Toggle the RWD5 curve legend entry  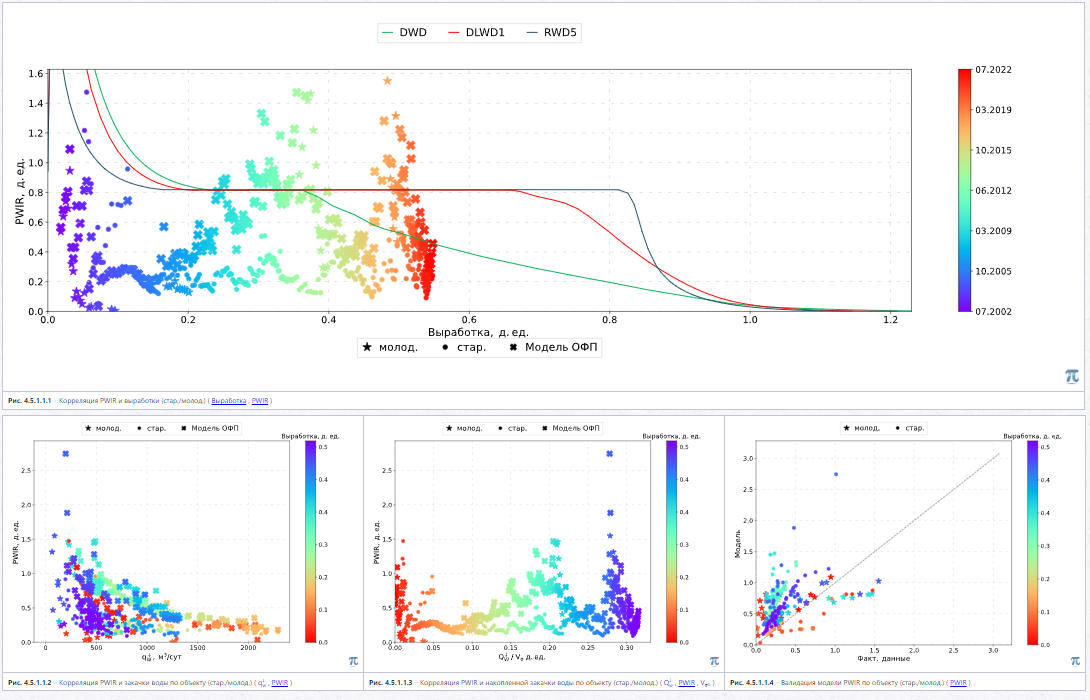pyautogui.click(x=552, y=33)
